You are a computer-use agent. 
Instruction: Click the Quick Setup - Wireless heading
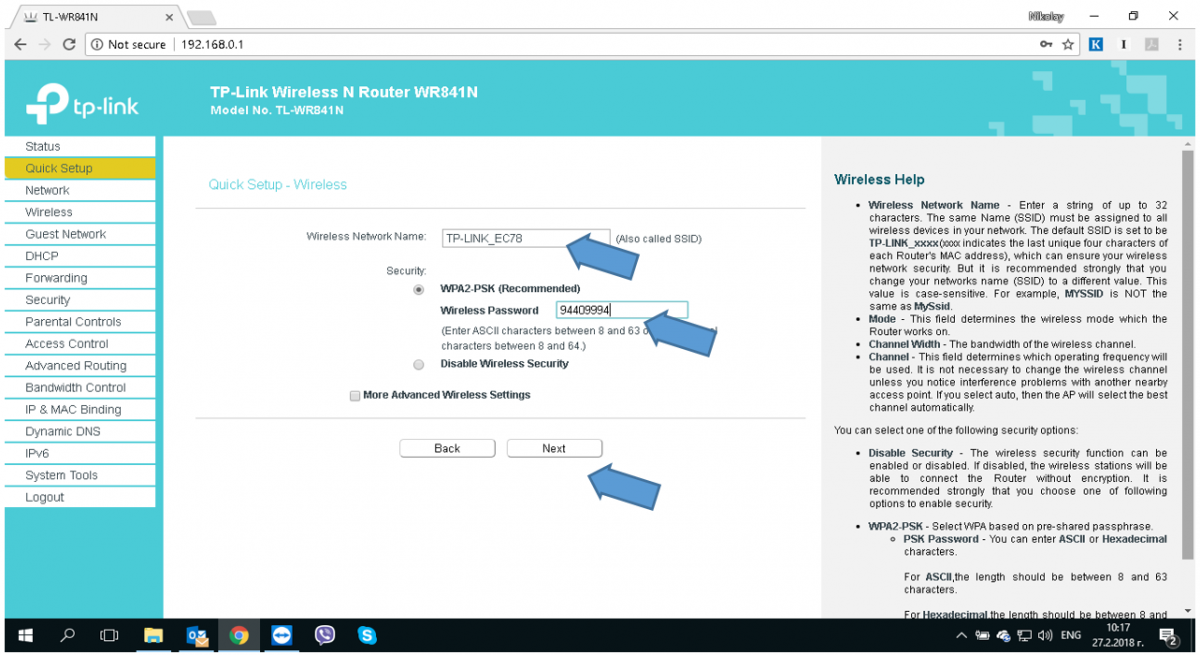(x=277, y=185)
